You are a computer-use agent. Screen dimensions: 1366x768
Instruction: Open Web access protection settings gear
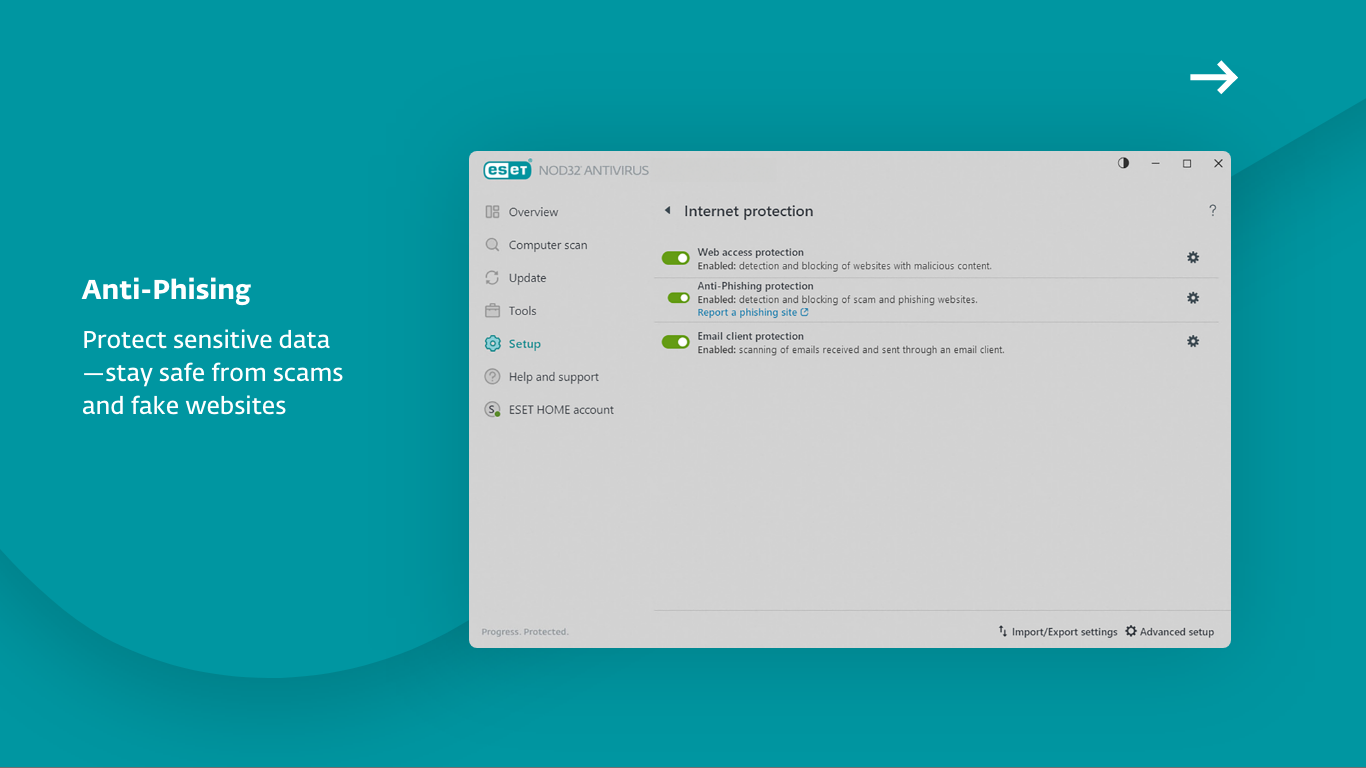coord(1193,257)
